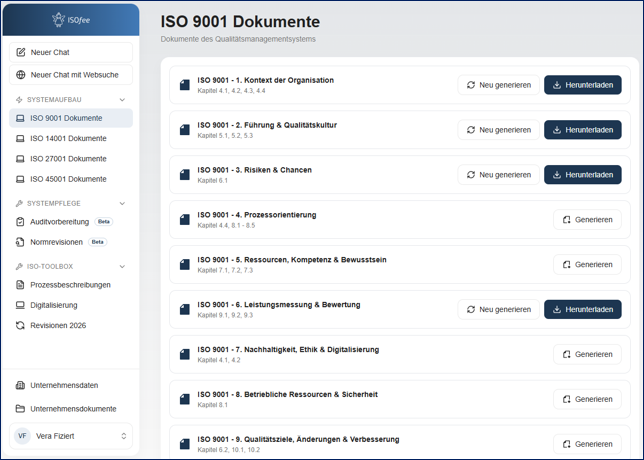Image resolution: width=644 pixels, height=460 pixels.
Task: Collapse the SYSTEMAUFBAU section chevron
Action: click(122, 99)
